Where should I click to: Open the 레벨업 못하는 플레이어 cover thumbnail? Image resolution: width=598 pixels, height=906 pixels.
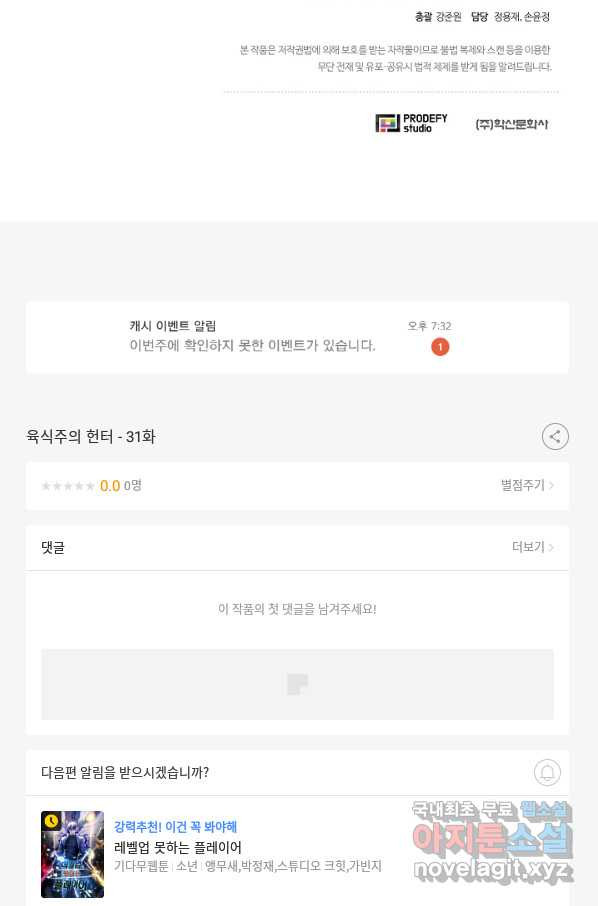tap(72, 854)
